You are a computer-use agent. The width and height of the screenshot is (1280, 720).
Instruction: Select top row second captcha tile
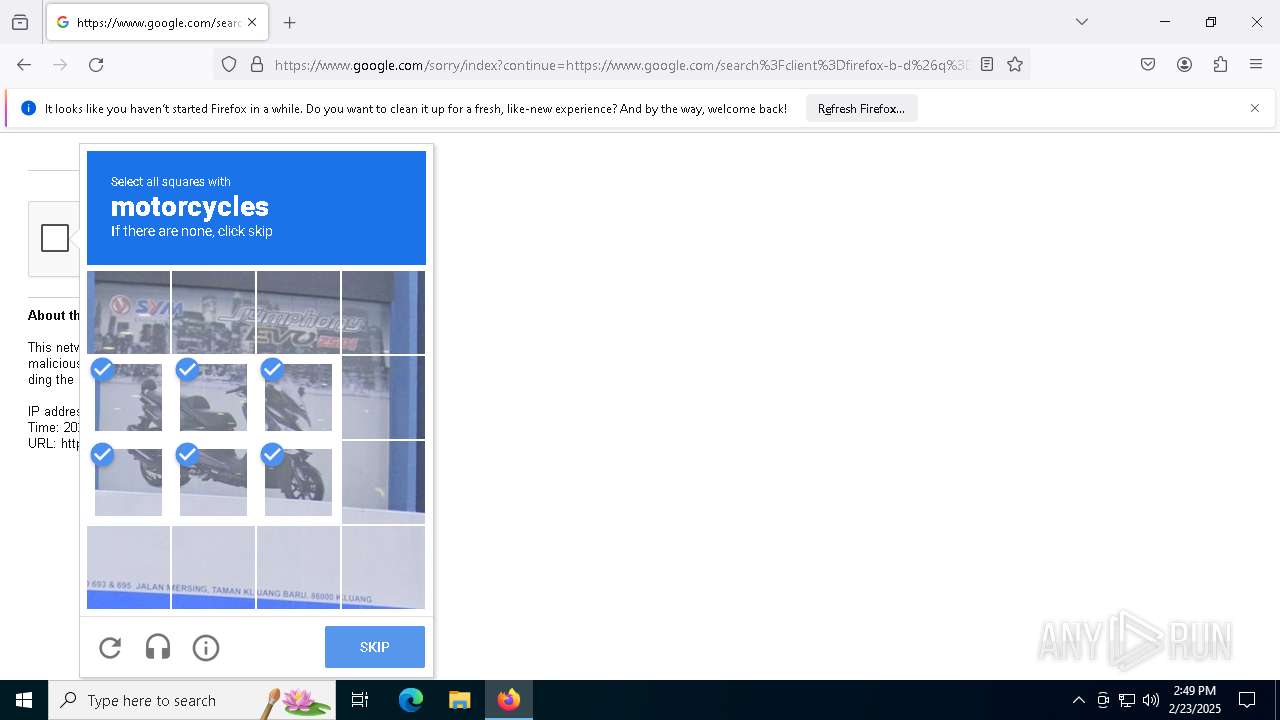213,312
